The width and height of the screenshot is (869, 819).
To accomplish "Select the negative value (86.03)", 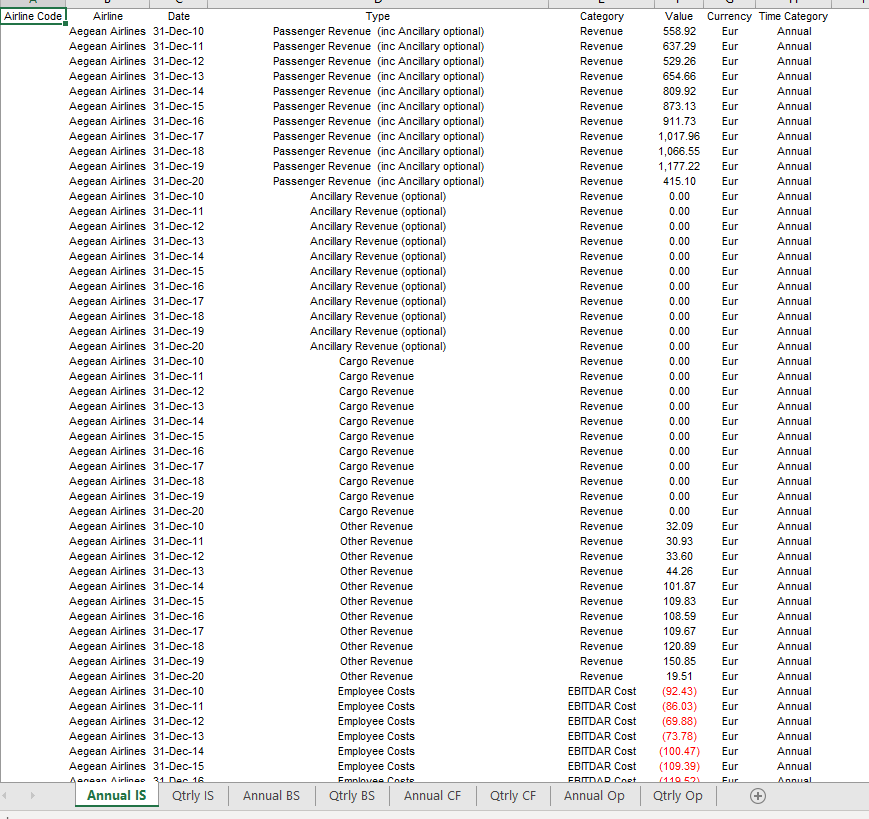I will 679,707.
